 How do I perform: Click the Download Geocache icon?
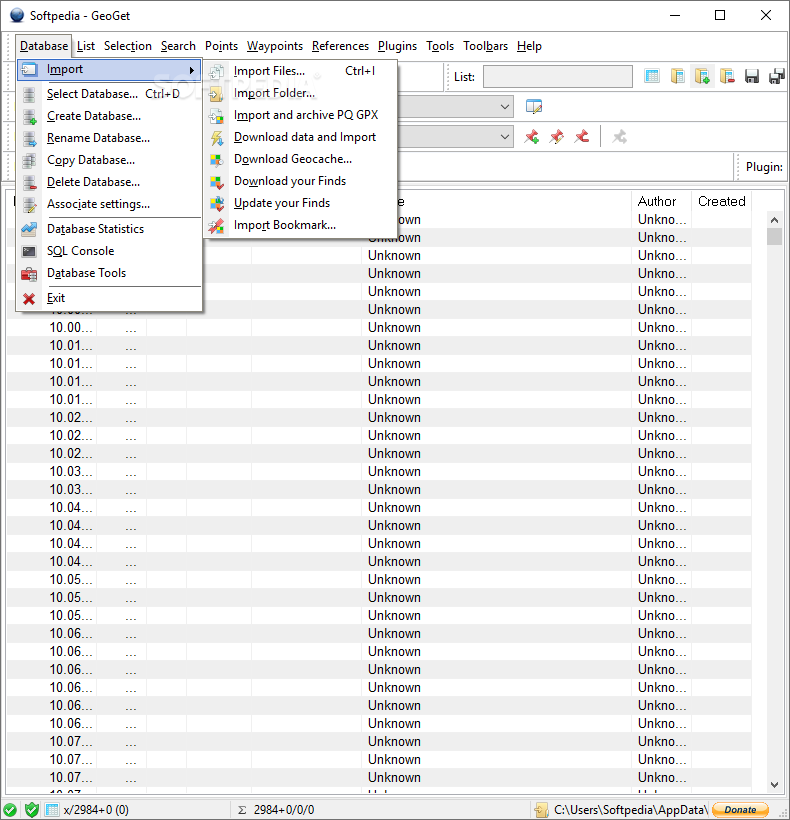(x=216, y=160)
